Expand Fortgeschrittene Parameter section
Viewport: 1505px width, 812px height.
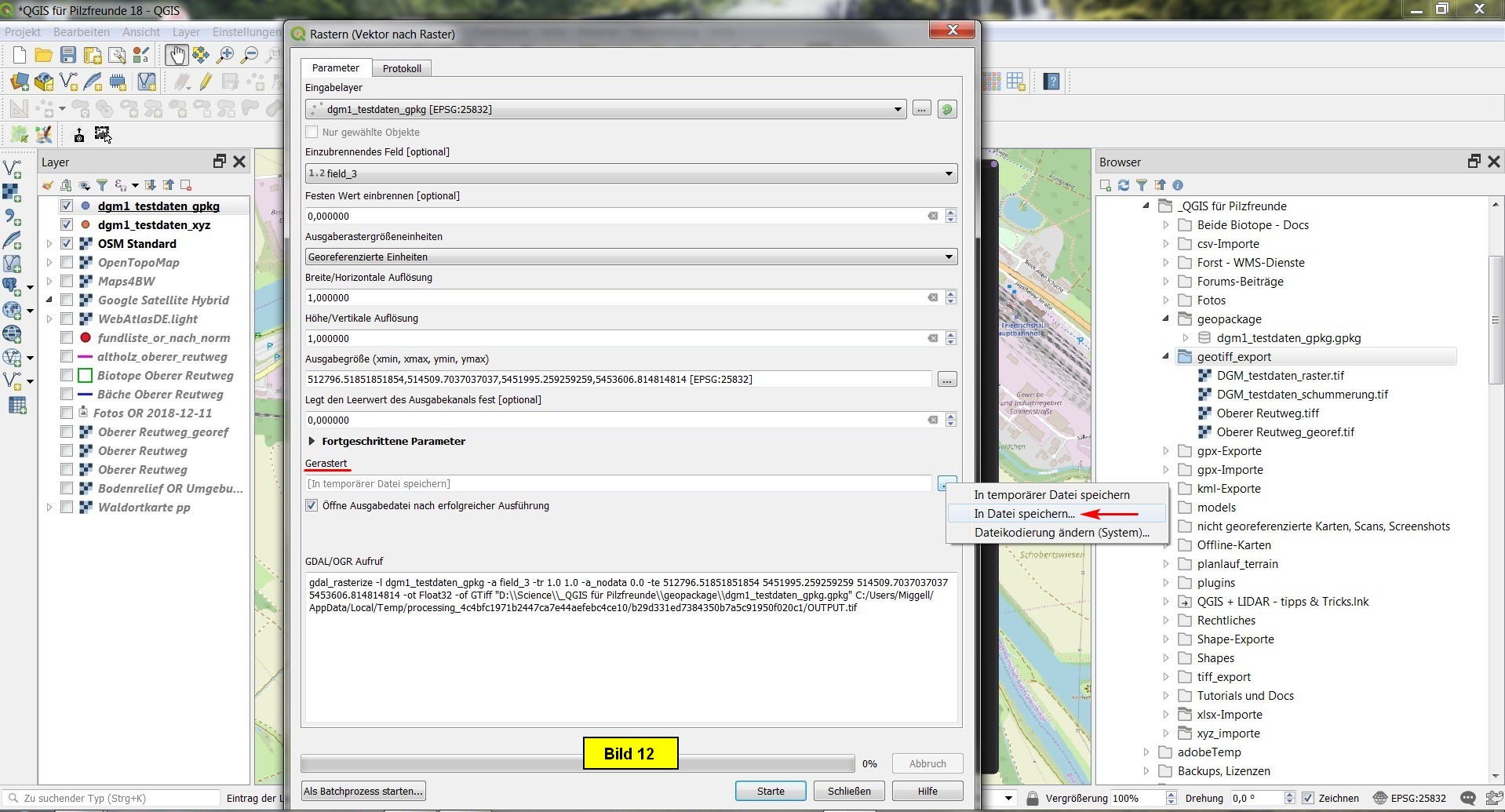(x=312, y=442)
